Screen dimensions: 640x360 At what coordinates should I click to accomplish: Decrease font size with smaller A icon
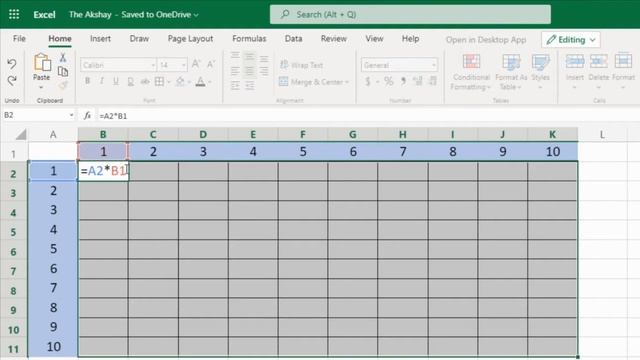[x=211, y=64]
